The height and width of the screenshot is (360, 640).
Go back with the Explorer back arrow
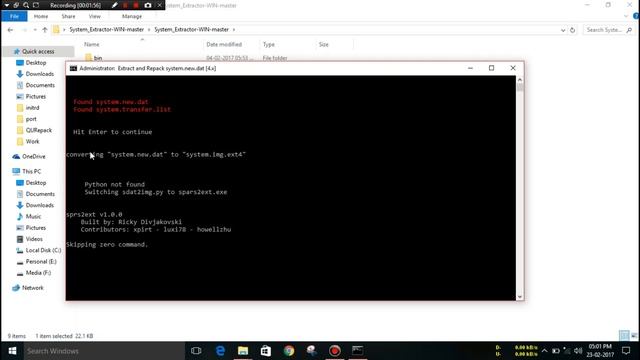click(x=10, y=30)
